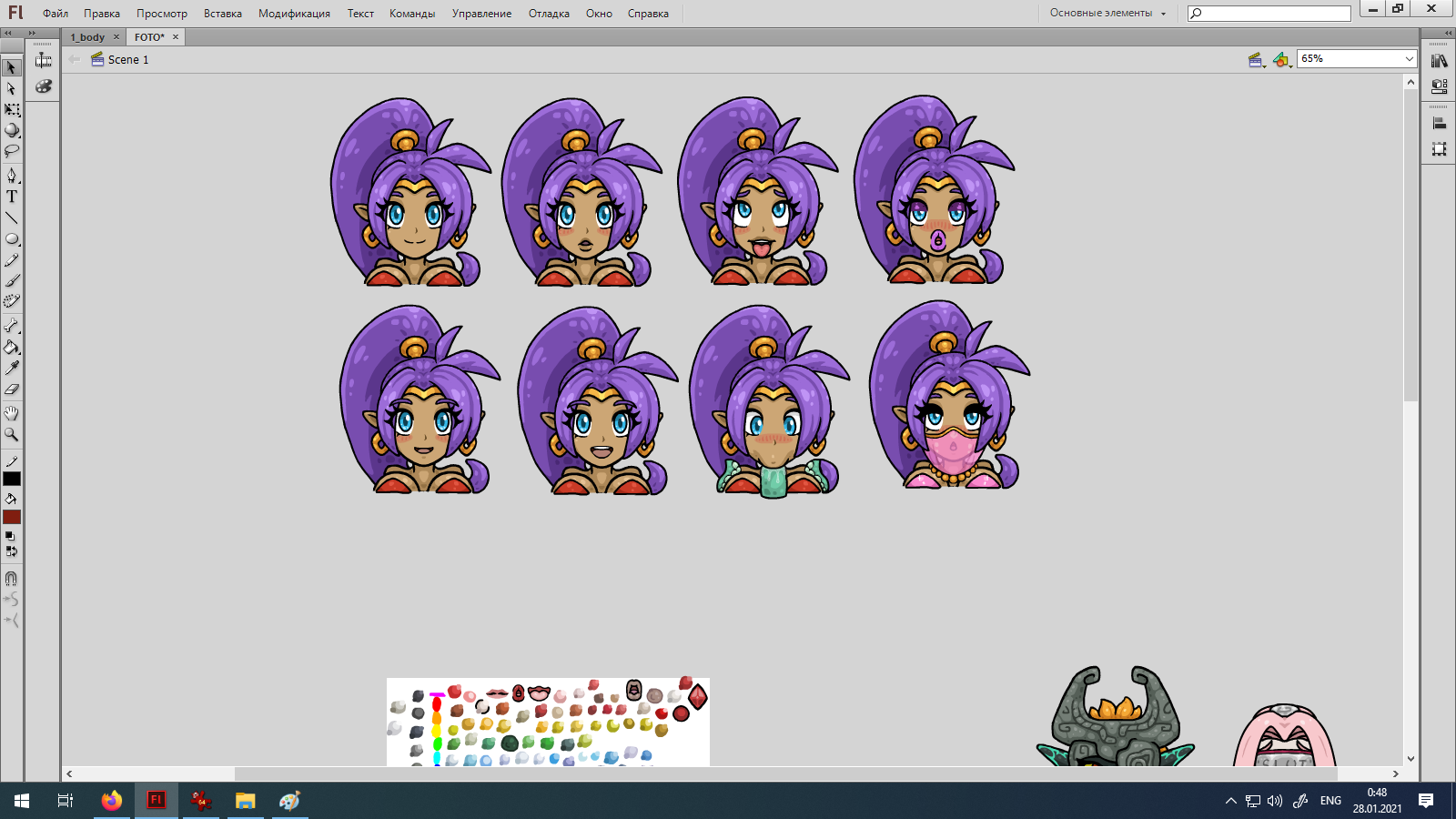Open the Файл menu

point(56,14)
